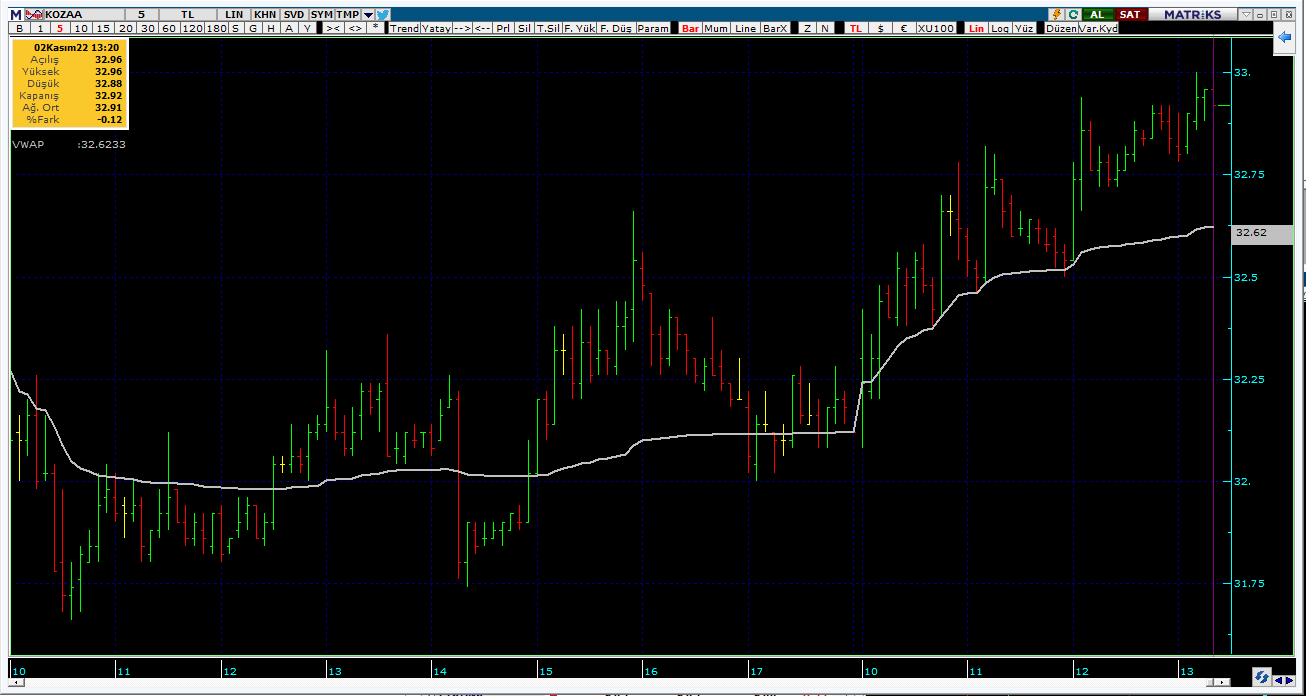The width and height of the screenshot is (1306, 696).
Task: Click the LIN header button
Action: pos(234,15)
